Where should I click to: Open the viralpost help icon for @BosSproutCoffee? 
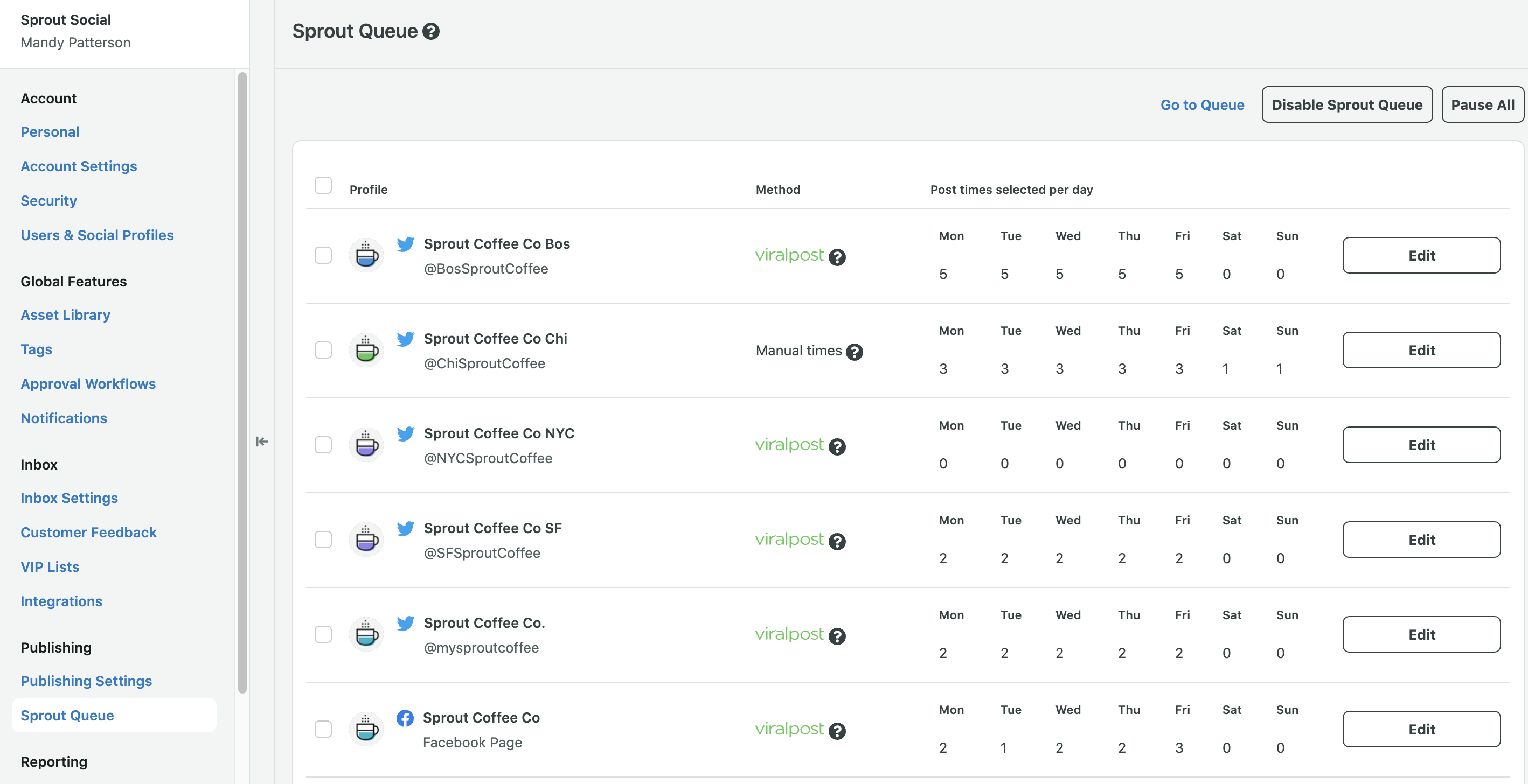(837, 257)
